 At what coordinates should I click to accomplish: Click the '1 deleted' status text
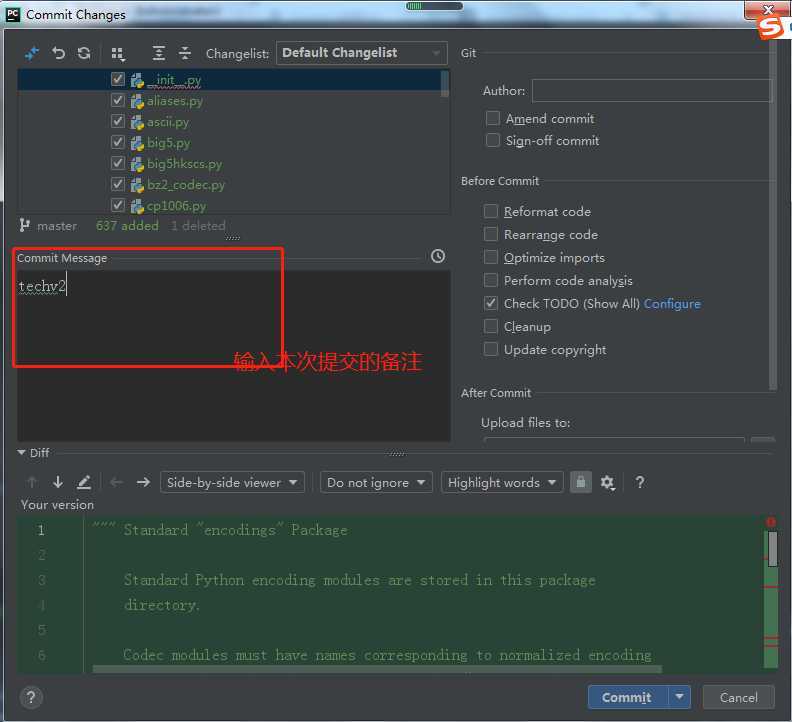click(x=198, y=225)
